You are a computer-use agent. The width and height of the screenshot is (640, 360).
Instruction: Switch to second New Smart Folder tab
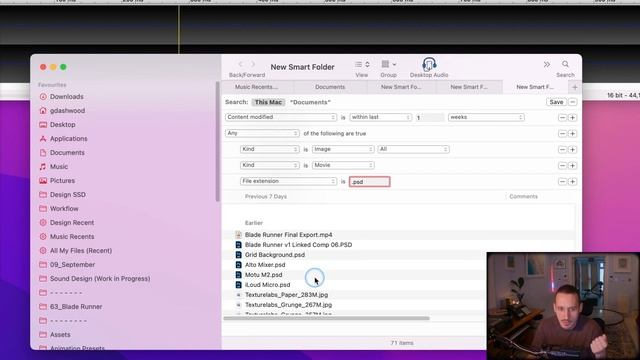(x=469, y=87)
